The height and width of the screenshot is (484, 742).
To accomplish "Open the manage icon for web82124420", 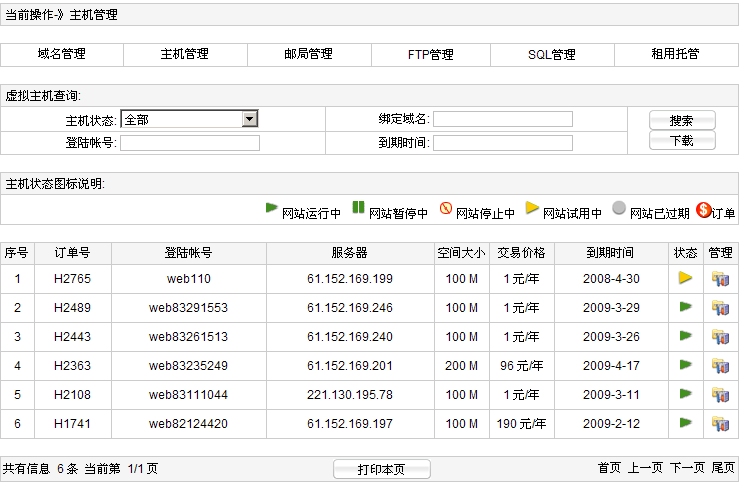I will 720,423.
